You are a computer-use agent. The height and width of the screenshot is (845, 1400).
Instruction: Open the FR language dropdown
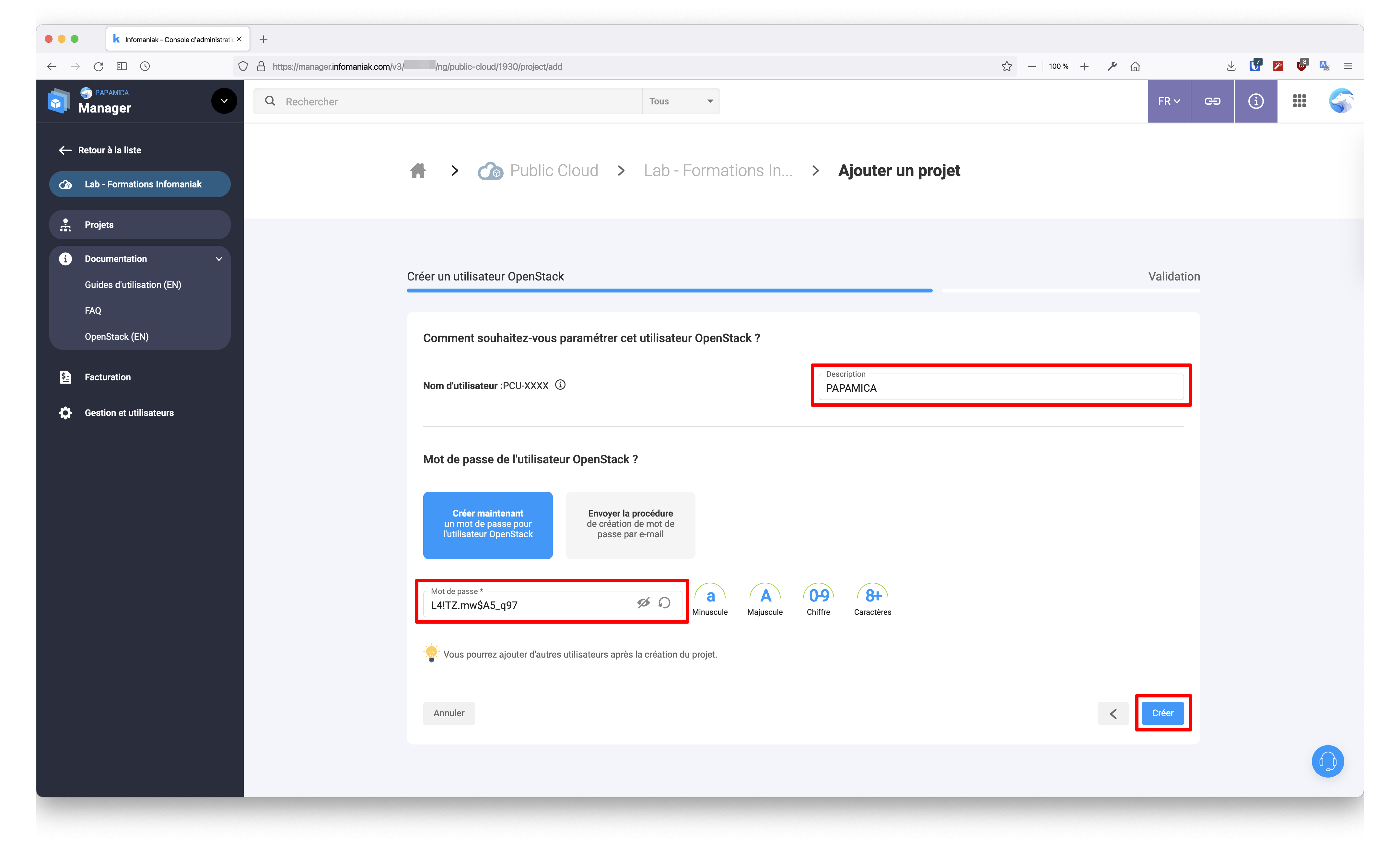(1168, 101)
